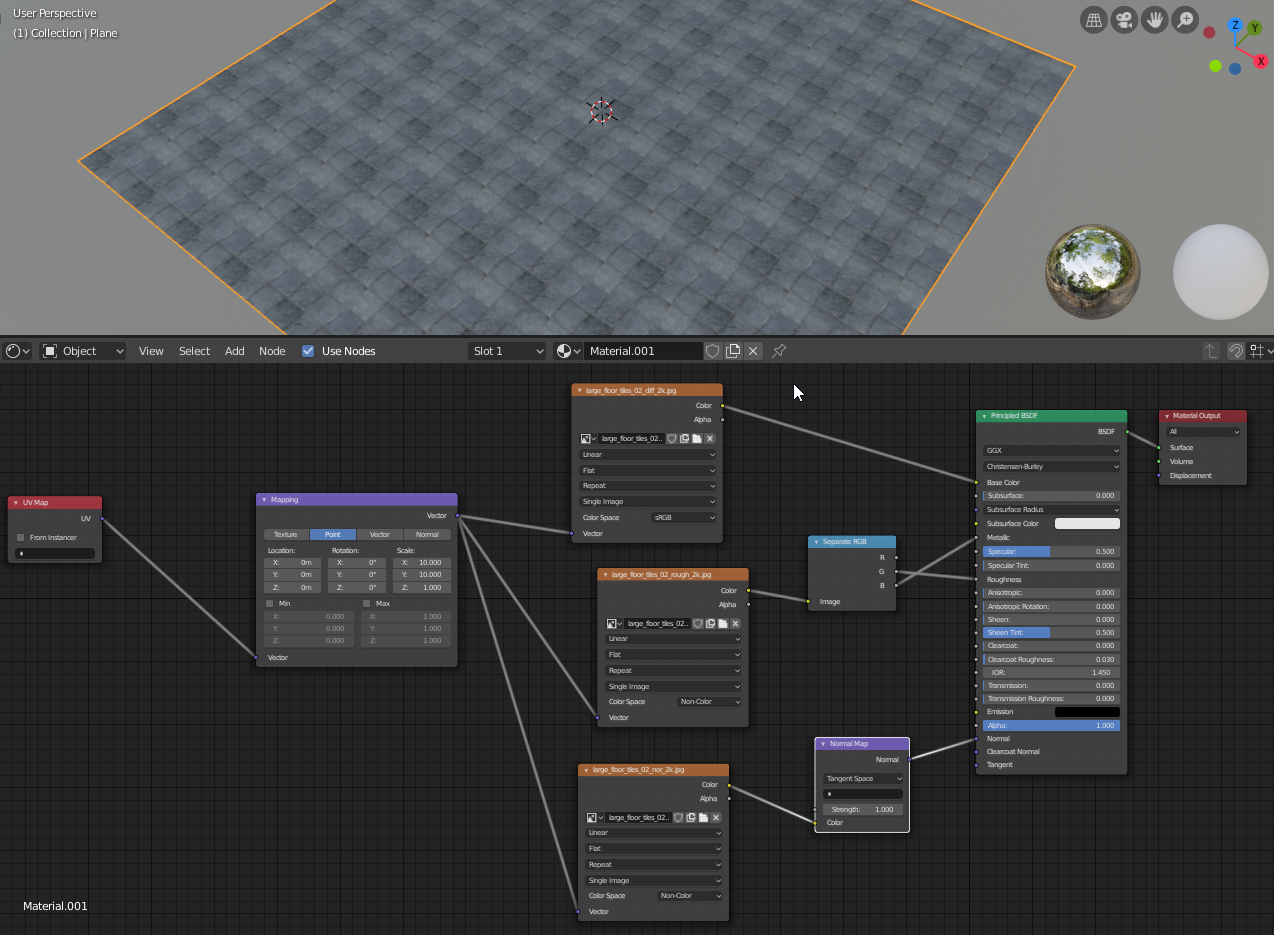Click the Zoom magnifier icon in viewport gizmos
Screen dimensions: 1274x935
(1185, 20)
